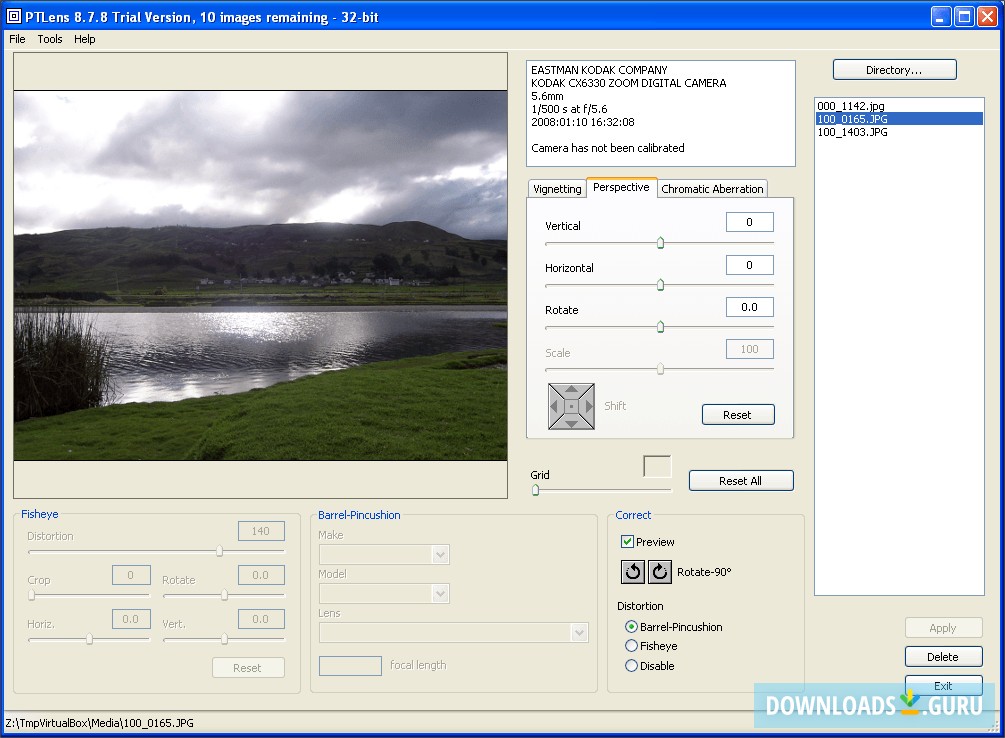The width and height of the screenshot is (1005, 738).
Task: Click the perspective Rotate slider handle
Action: coord(660,327)
